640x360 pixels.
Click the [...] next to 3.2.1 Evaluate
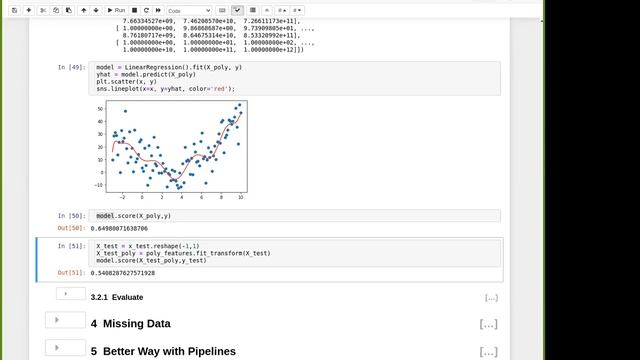click(x=491, y=298)
